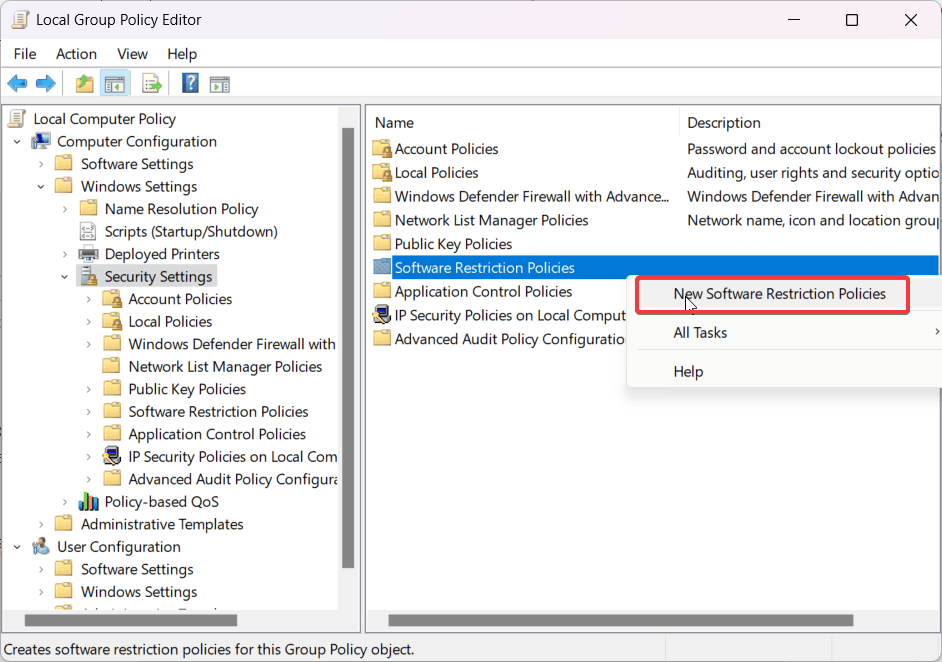Open the Action menu
Image resolution: width=942 pixels, height=662 pixels.
(x=76, y=54)
